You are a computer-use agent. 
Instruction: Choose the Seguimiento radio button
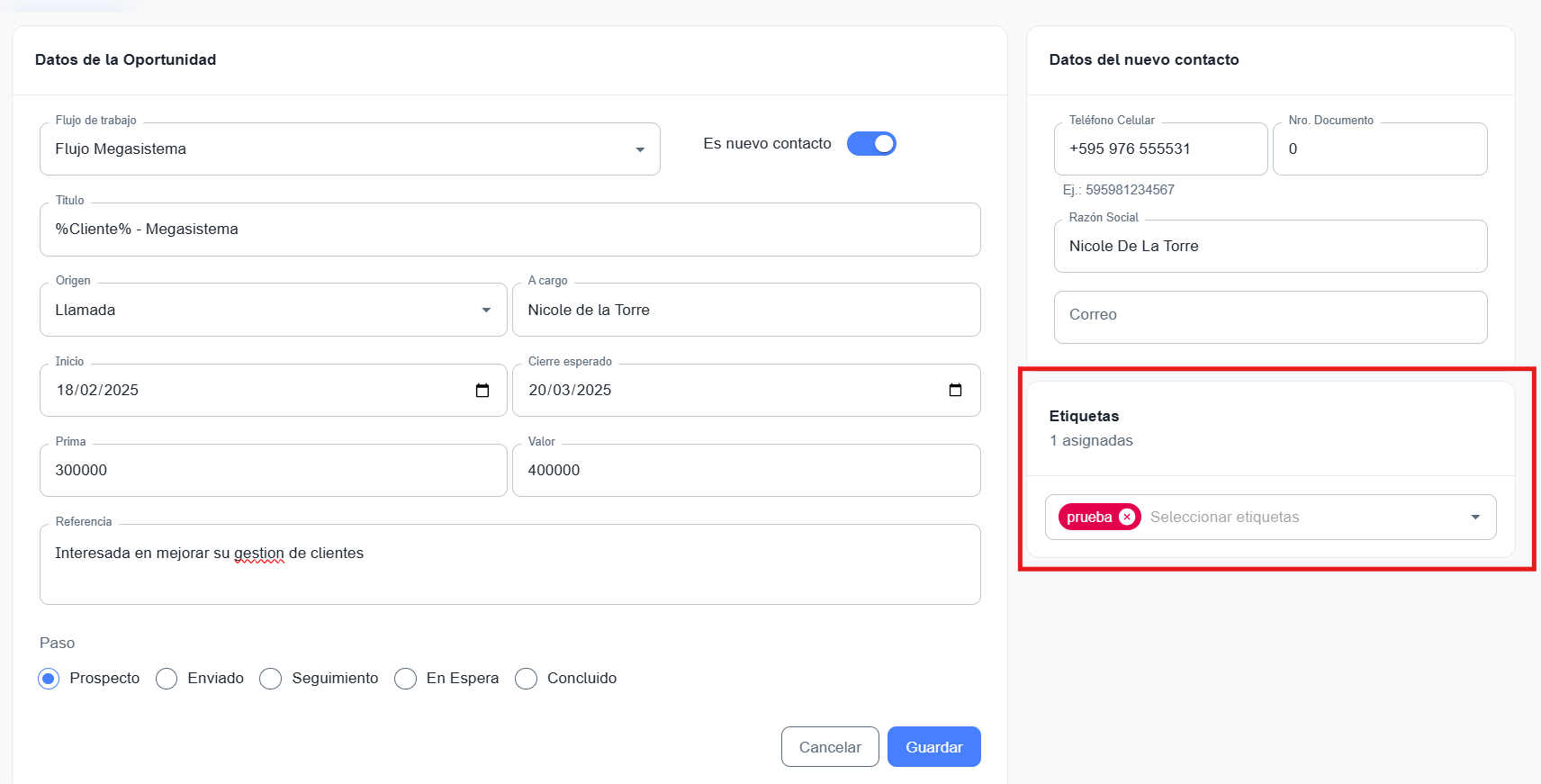(271, 679)
